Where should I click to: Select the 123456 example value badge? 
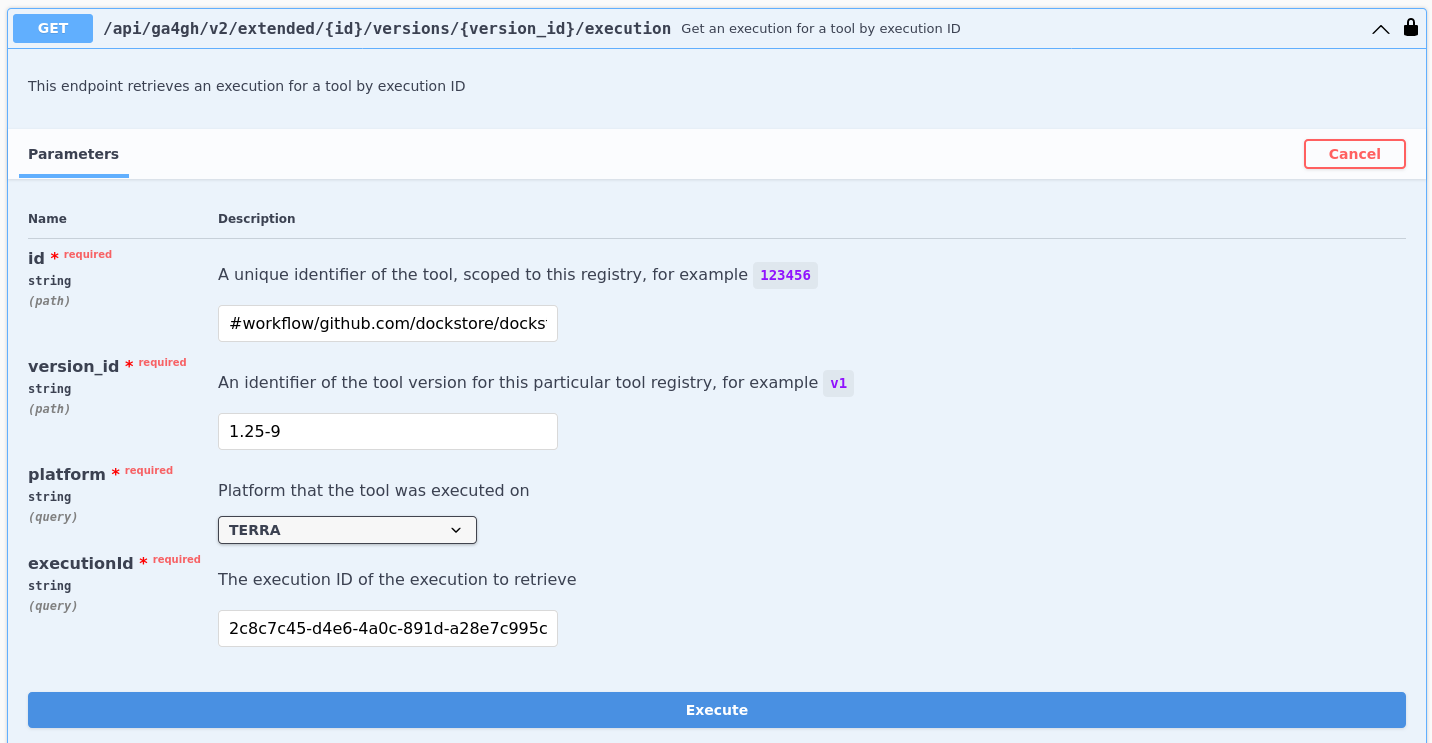785,275
